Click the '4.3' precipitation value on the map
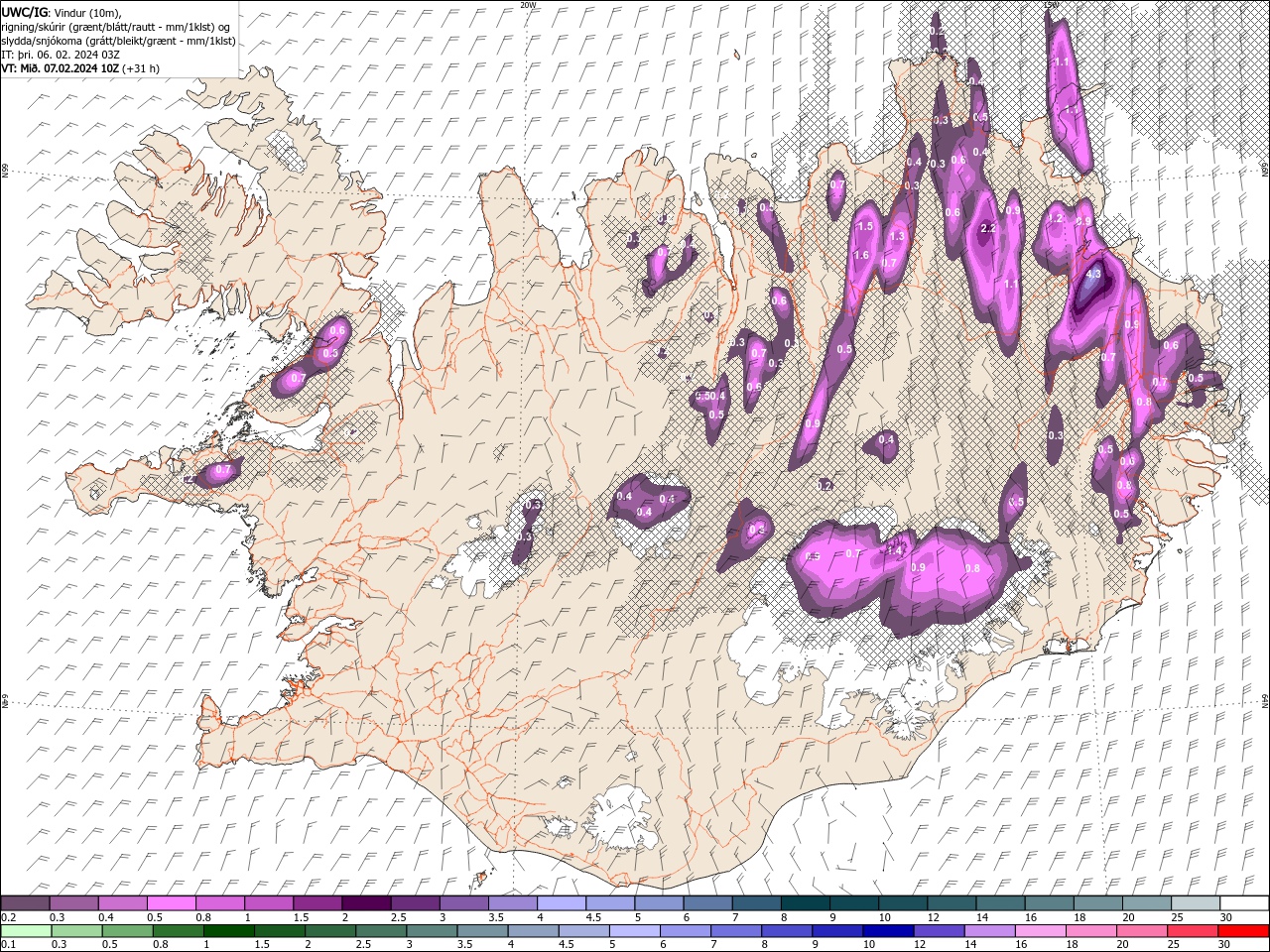Viewport: 1270px width, 952px height. [1094, 274]
